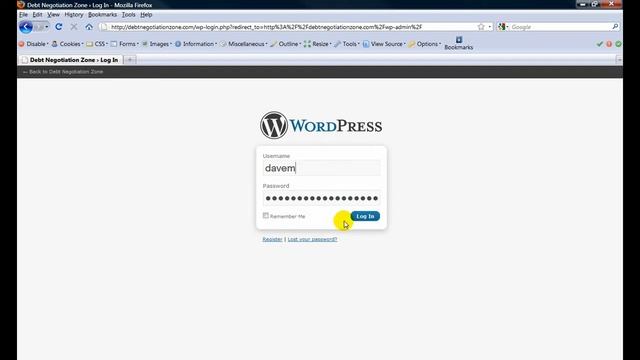The image size is (640, 360).
Task: Open the CSS toolbar dropdown
Action: (97, 44)
